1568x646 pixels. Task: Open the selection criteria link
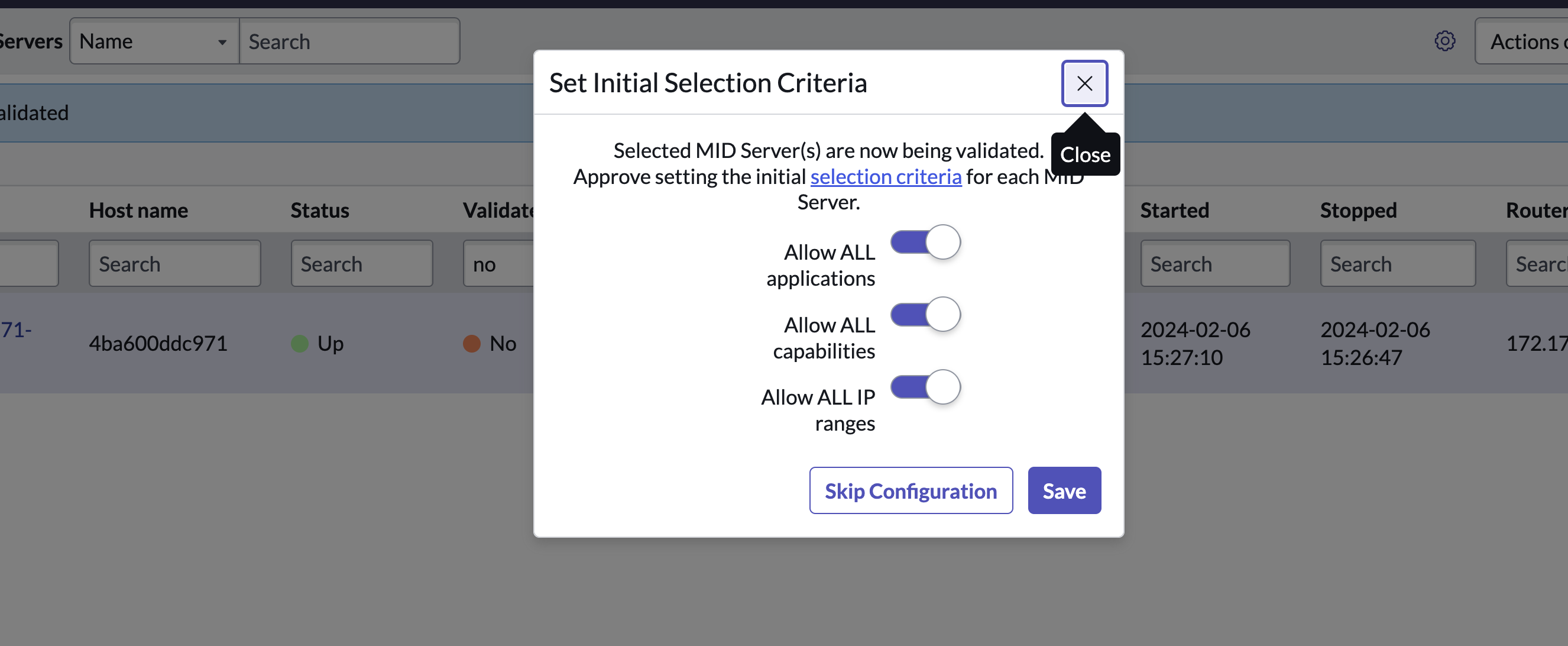click(885, 176)
